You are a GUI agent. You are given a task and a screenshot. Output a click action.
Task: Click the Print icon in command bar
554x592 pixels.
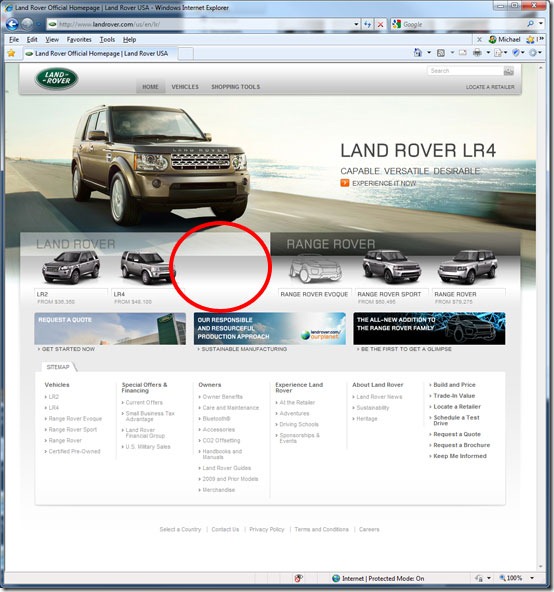(x=477, y=52)
